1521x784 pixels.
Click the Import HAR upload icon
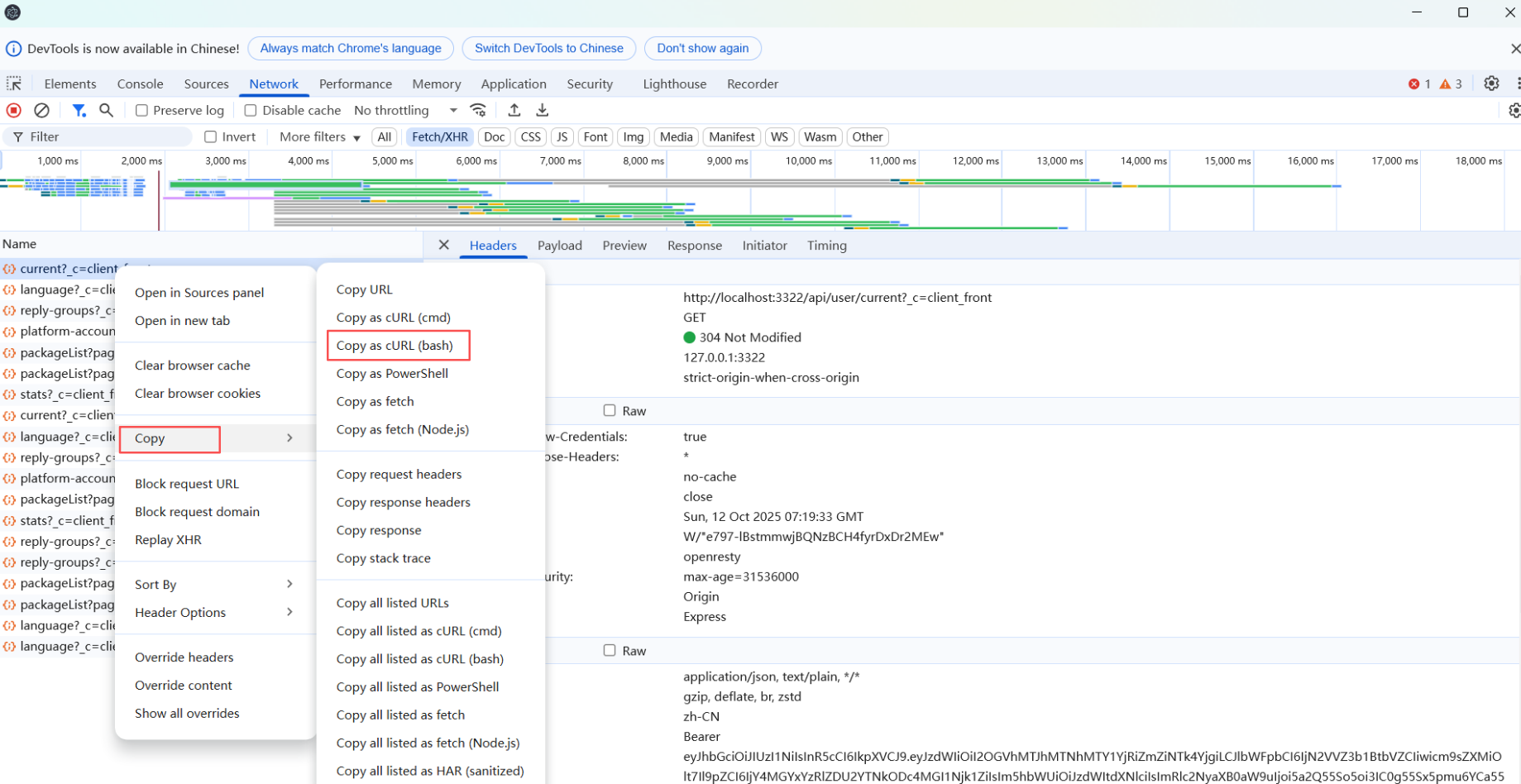pyautogui.click(x=514, y=110)
